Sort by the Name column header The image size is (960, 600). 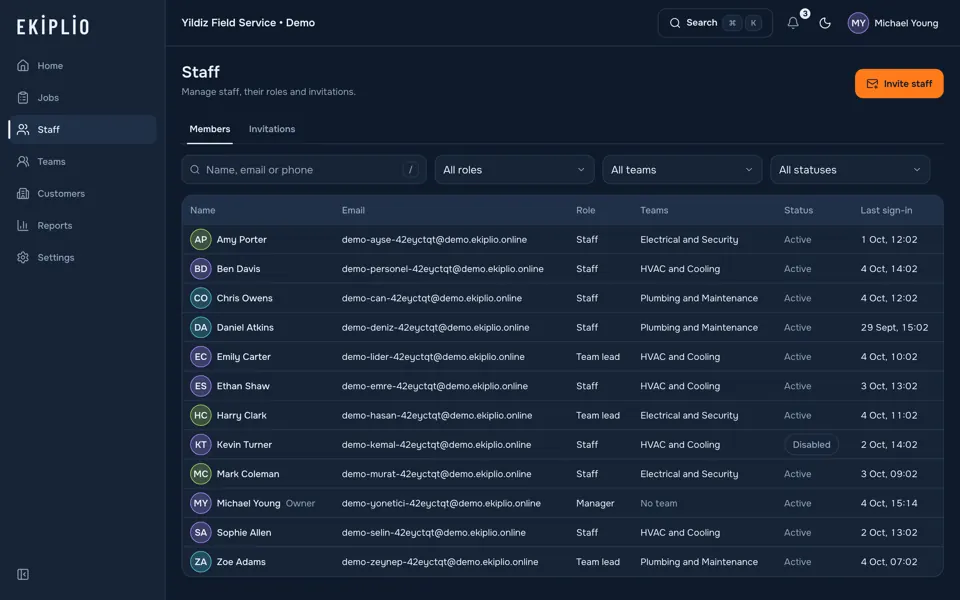[x=203, y=210]
